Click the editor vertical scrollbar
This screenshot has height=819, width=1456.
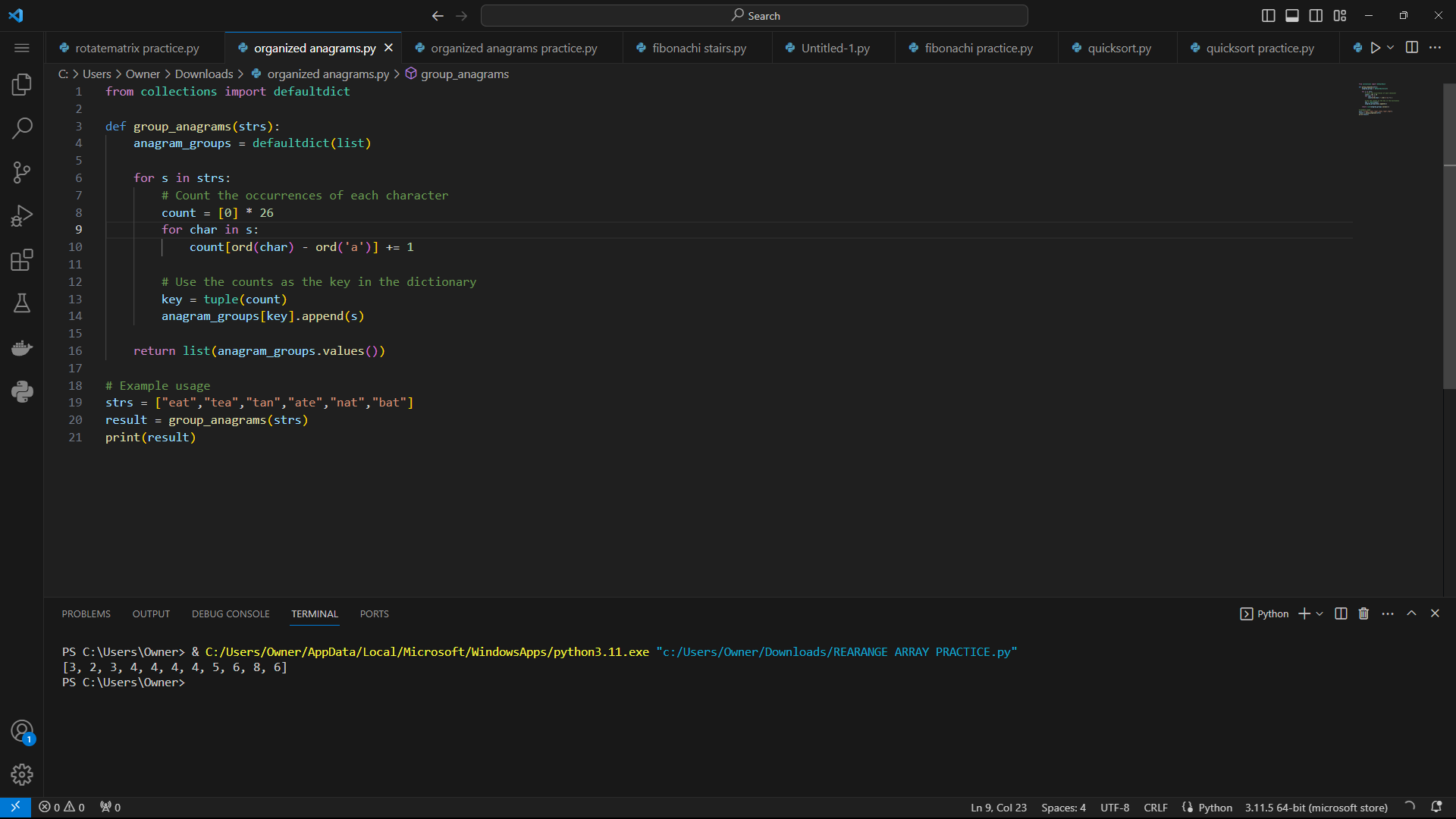pyautogui.click(x=1449, y=235)
